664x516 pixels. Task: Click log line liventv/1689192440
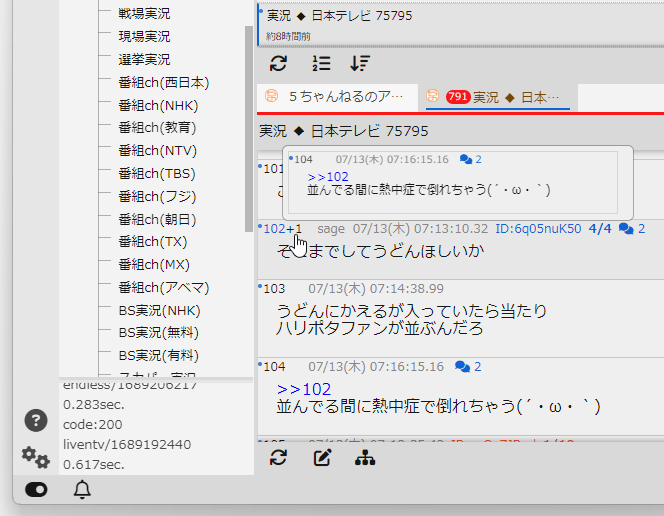127,444
